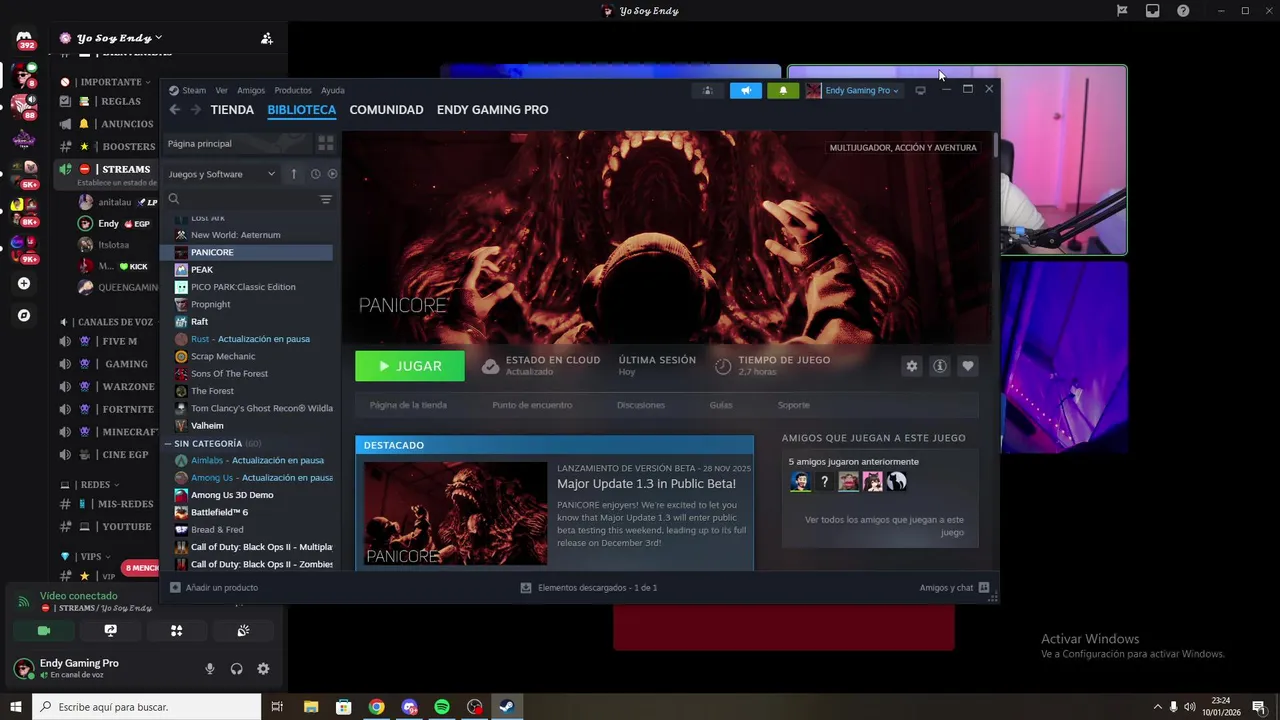Viewport: 1280px width, 720px height.
Task: Click Windows taskbar search box
Action: 146,707
